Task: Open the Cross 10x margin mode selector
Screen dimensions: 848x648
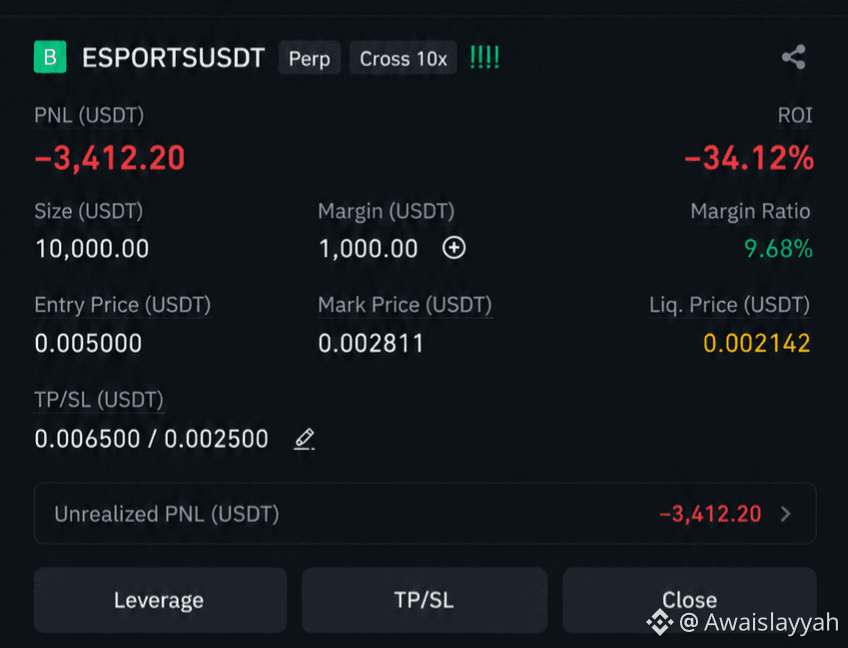Action: pyautogui.click(x=403, y=58)
